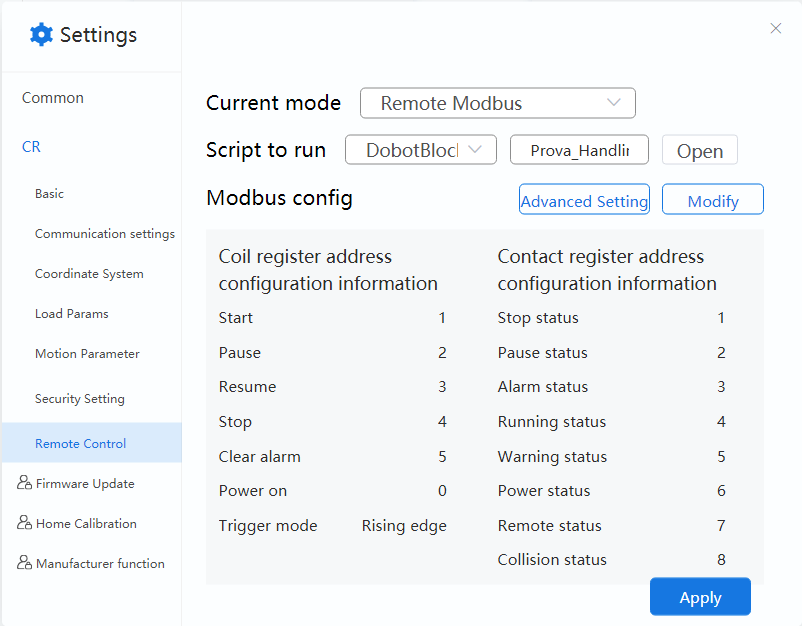Open the Current mode dropdown
Viewport: 802px width, 626px height.
pyautogui.click(x=497, y=103)
